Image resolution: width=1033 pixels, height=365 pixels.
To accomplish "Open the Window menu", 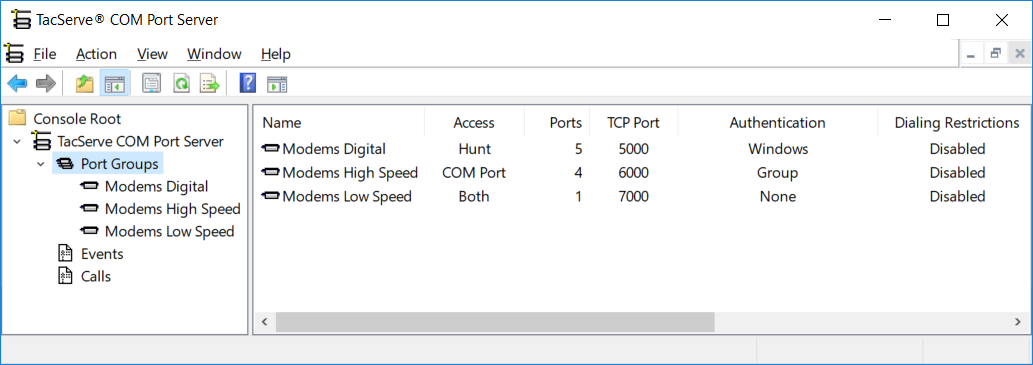I will click(214, 54).
